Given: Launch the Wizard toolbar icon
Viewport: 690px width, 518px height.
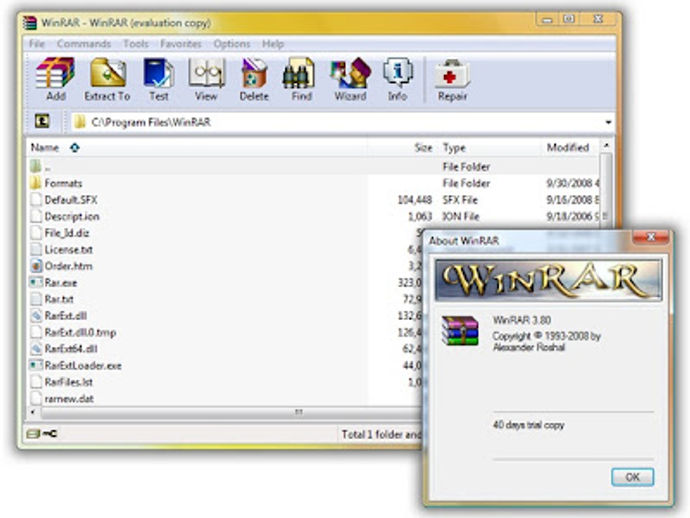Looking at the screenshot, I should (x=350, y=73).
